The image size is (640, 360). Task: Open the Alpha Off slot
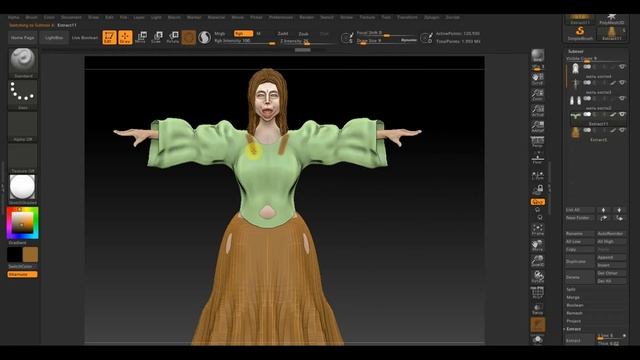point(23,127)
